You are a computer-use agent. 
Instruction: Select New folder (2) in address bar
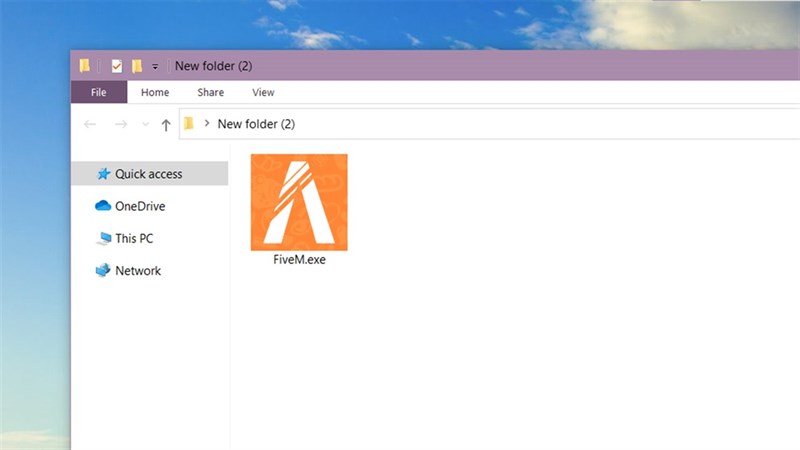point(256,124)
